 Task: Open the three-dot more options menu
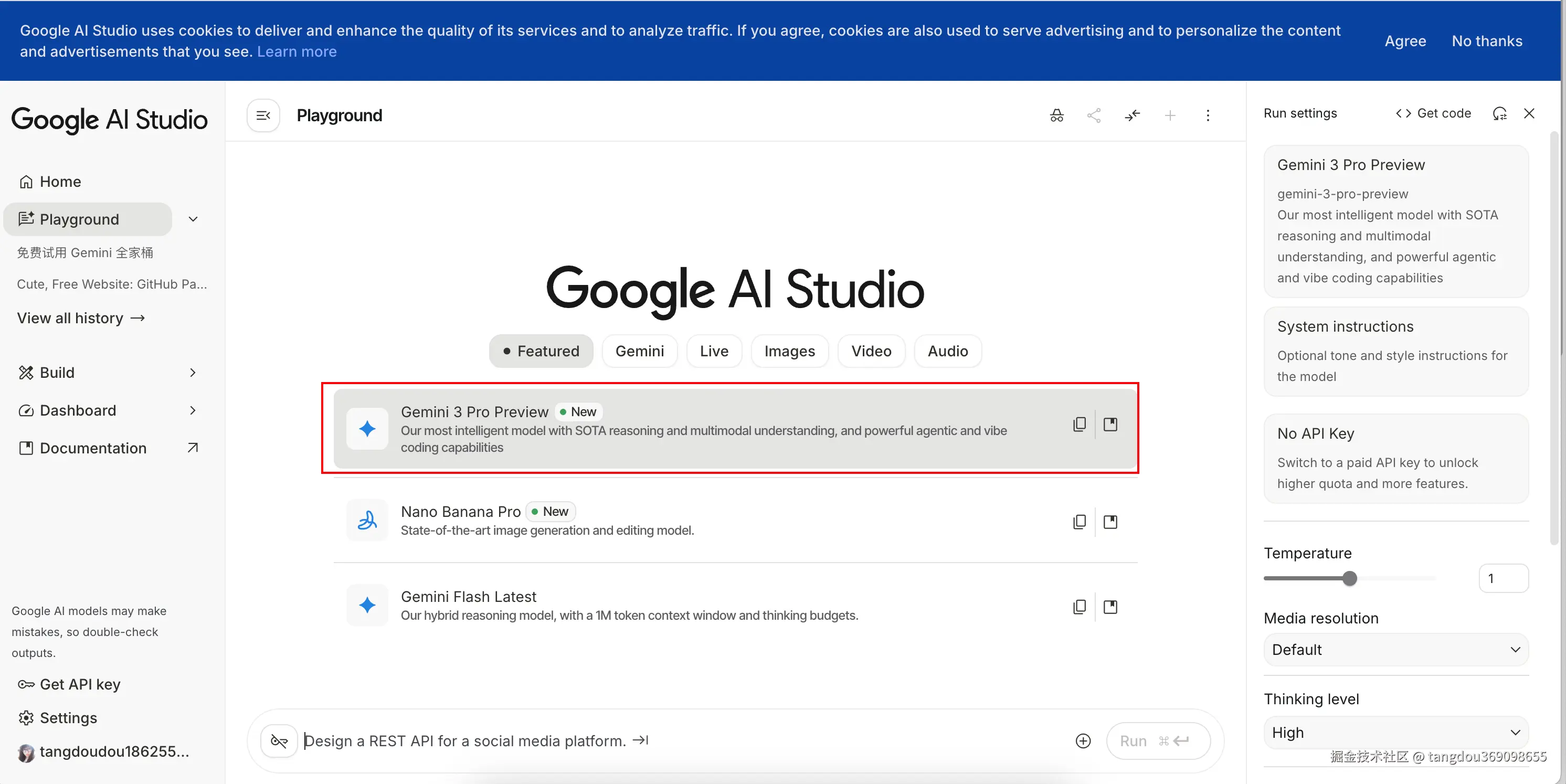(x=1208, y=115)
